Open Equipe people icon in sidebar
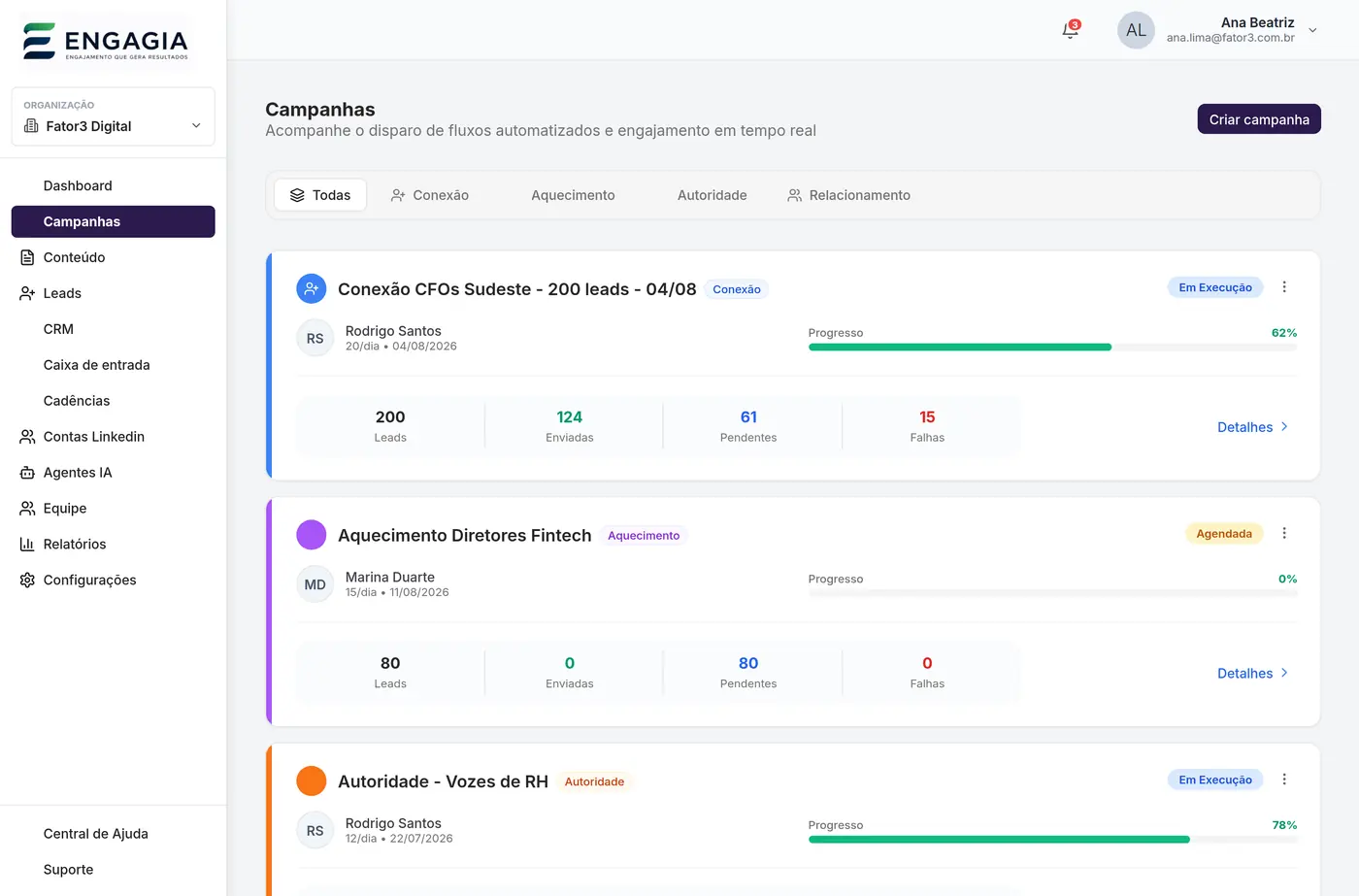 click(27, 509)
